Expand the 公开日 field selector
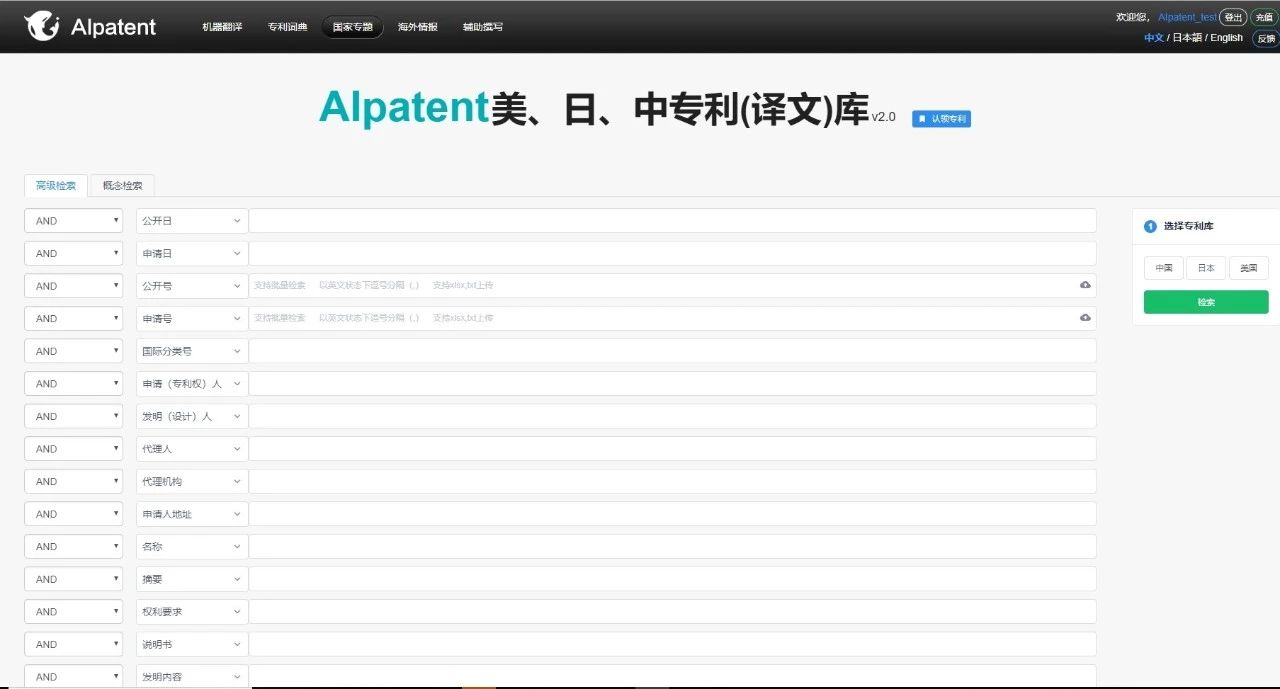 click(x=192, y=221)
